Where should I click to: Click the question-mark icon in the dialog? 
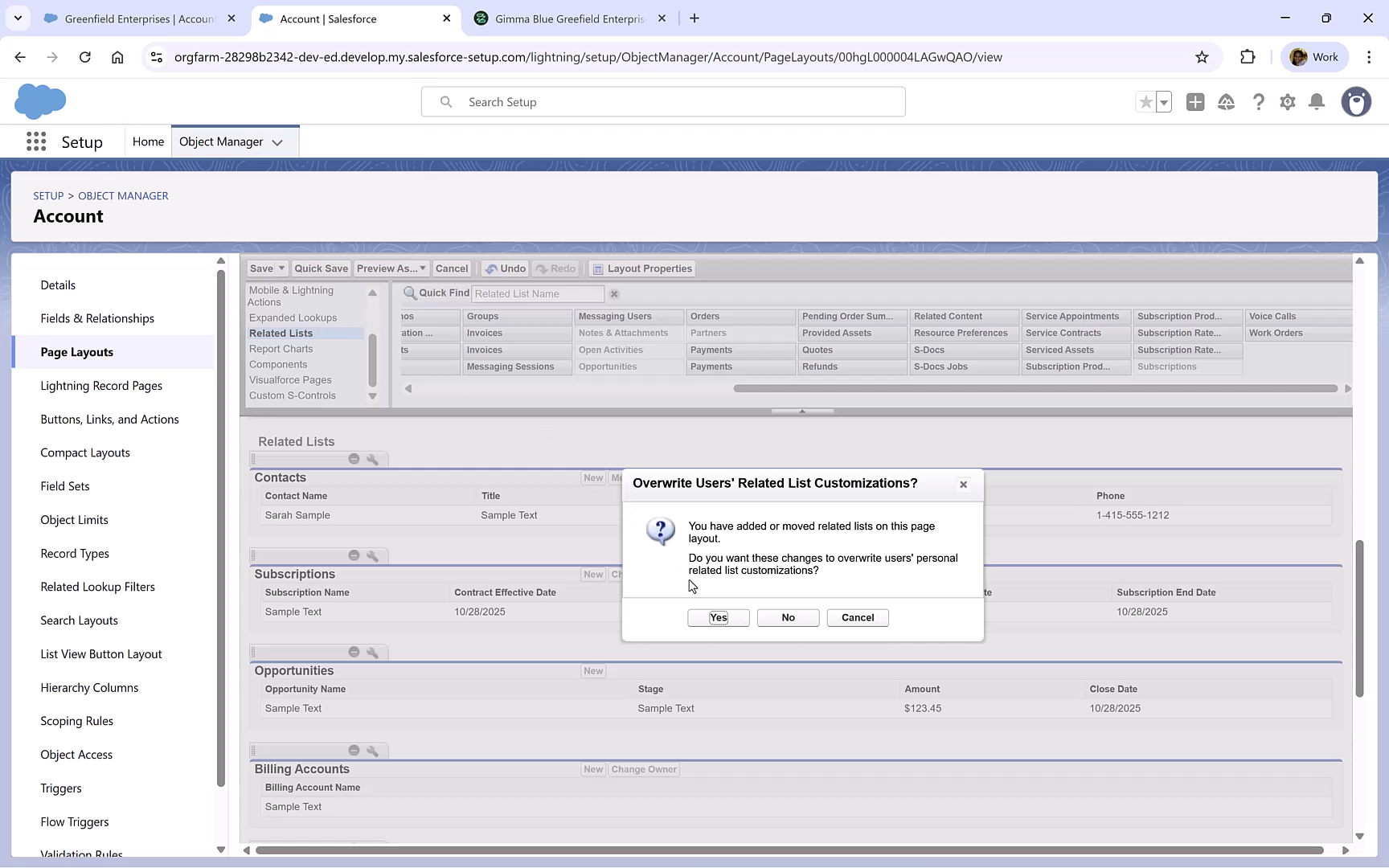[660, 530]
